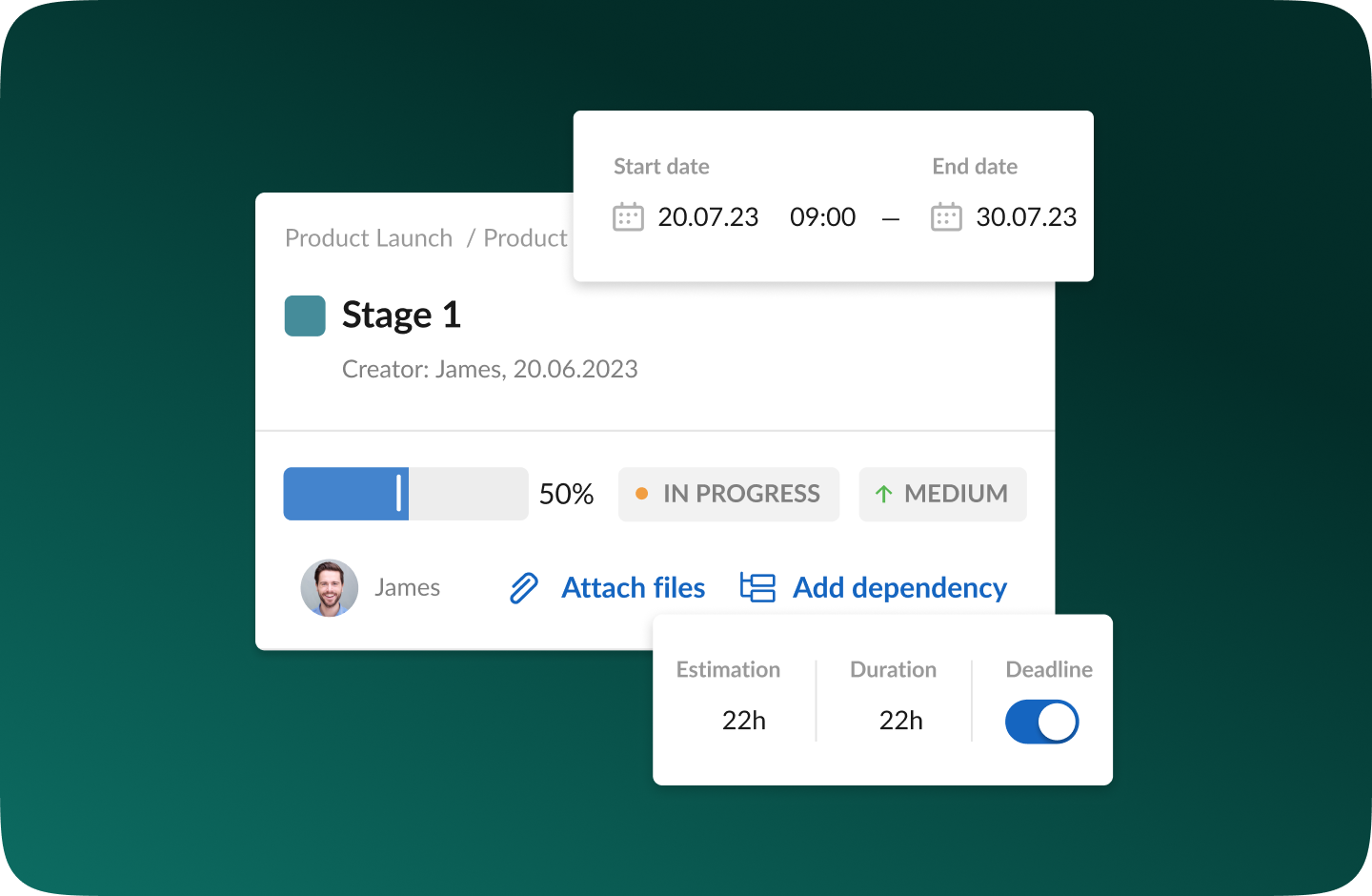Click the Estimation 22h value
This screenshot has height=896, width=1372.
tap(744, 721)
